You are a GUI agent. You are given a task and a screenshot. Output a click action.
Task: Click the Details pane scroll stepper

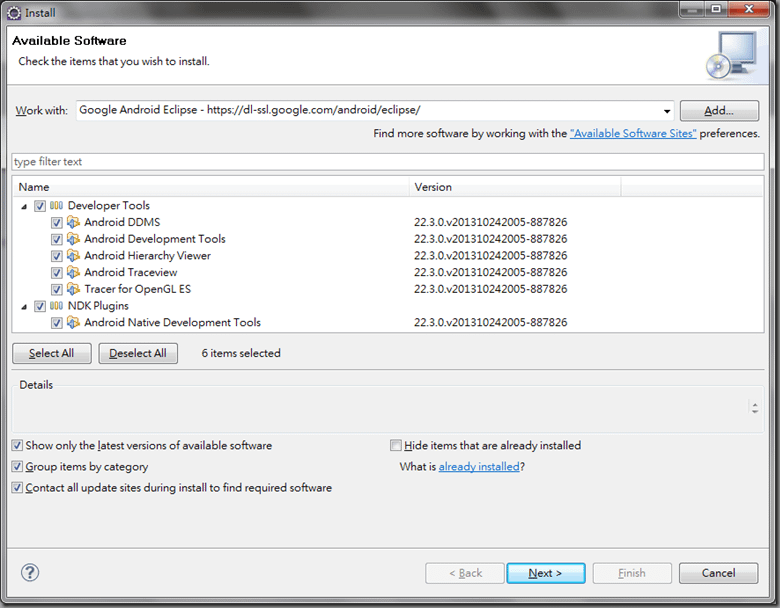755,408
